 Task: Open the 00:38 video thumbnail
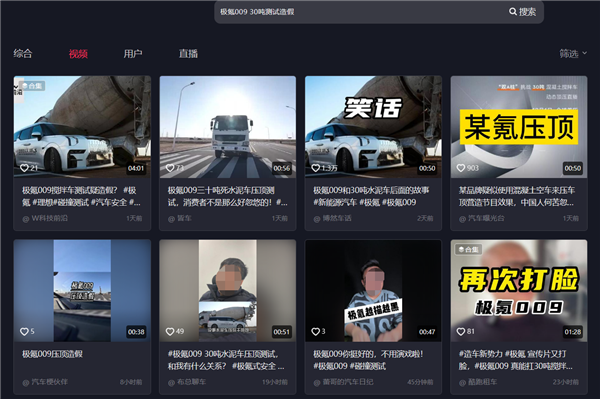pos(82,291)
